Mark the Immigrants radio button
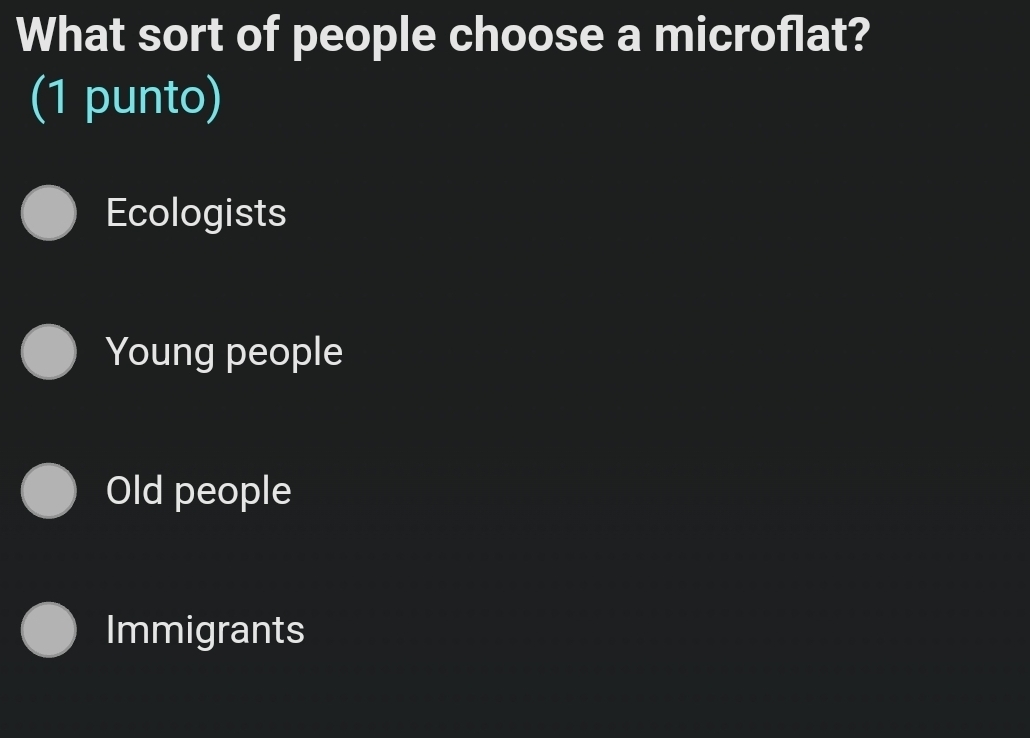This screenshot has width=1030, height=738. (x=49, y=630)
